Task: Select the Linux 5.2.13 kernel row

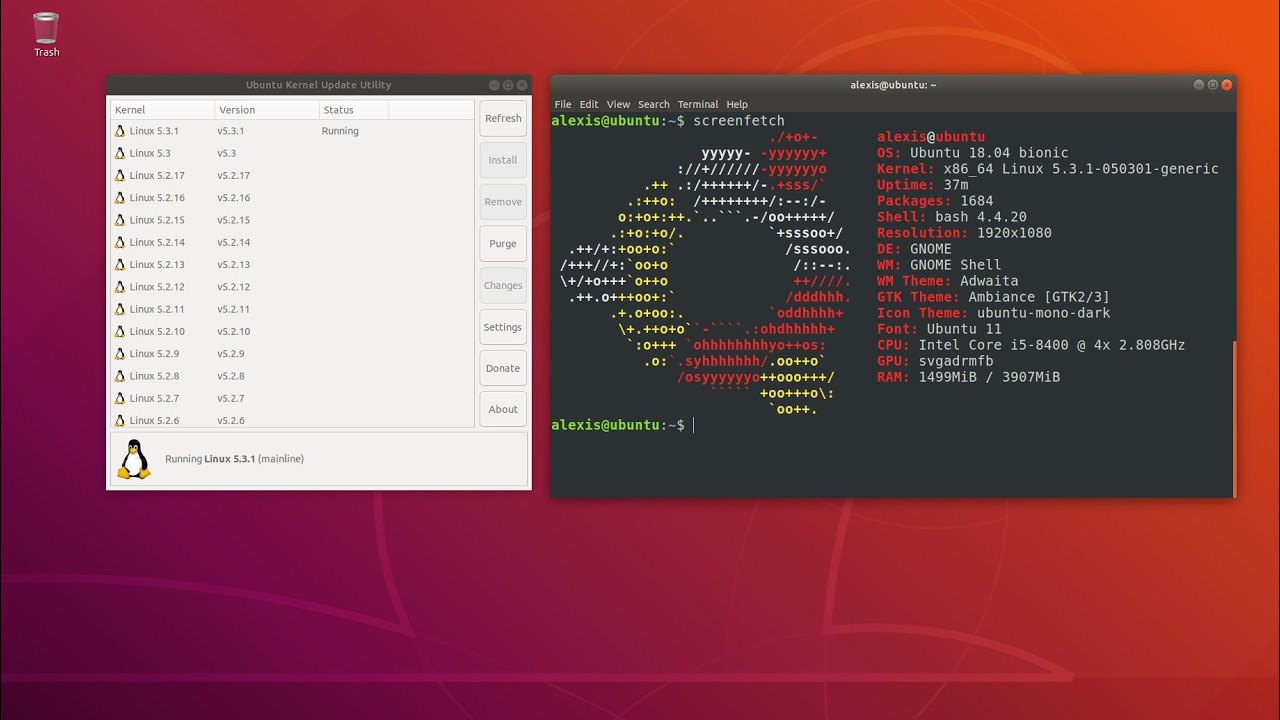Action: [292, 265]
